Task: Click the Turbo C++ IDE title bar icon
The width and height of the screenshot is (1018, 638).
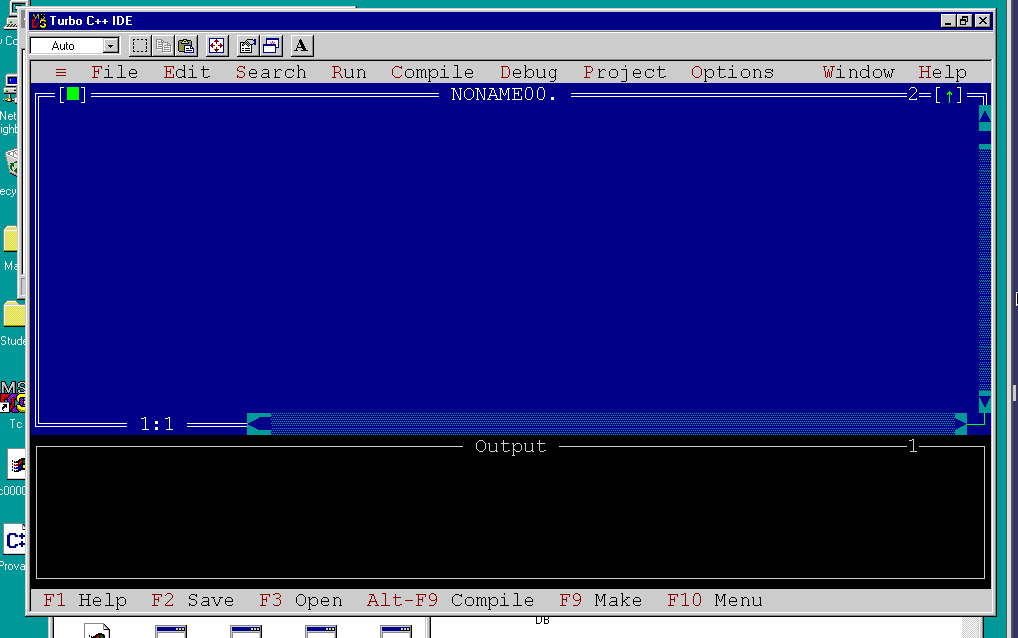Action: (39, 21)
